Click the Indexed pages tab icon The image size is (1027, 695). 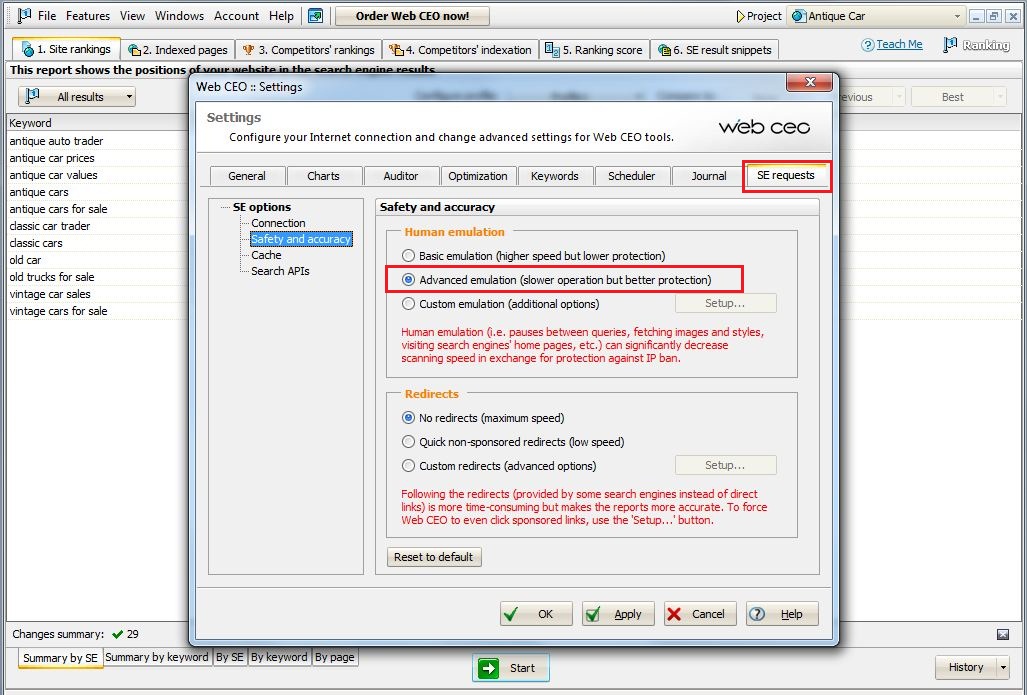134,50
